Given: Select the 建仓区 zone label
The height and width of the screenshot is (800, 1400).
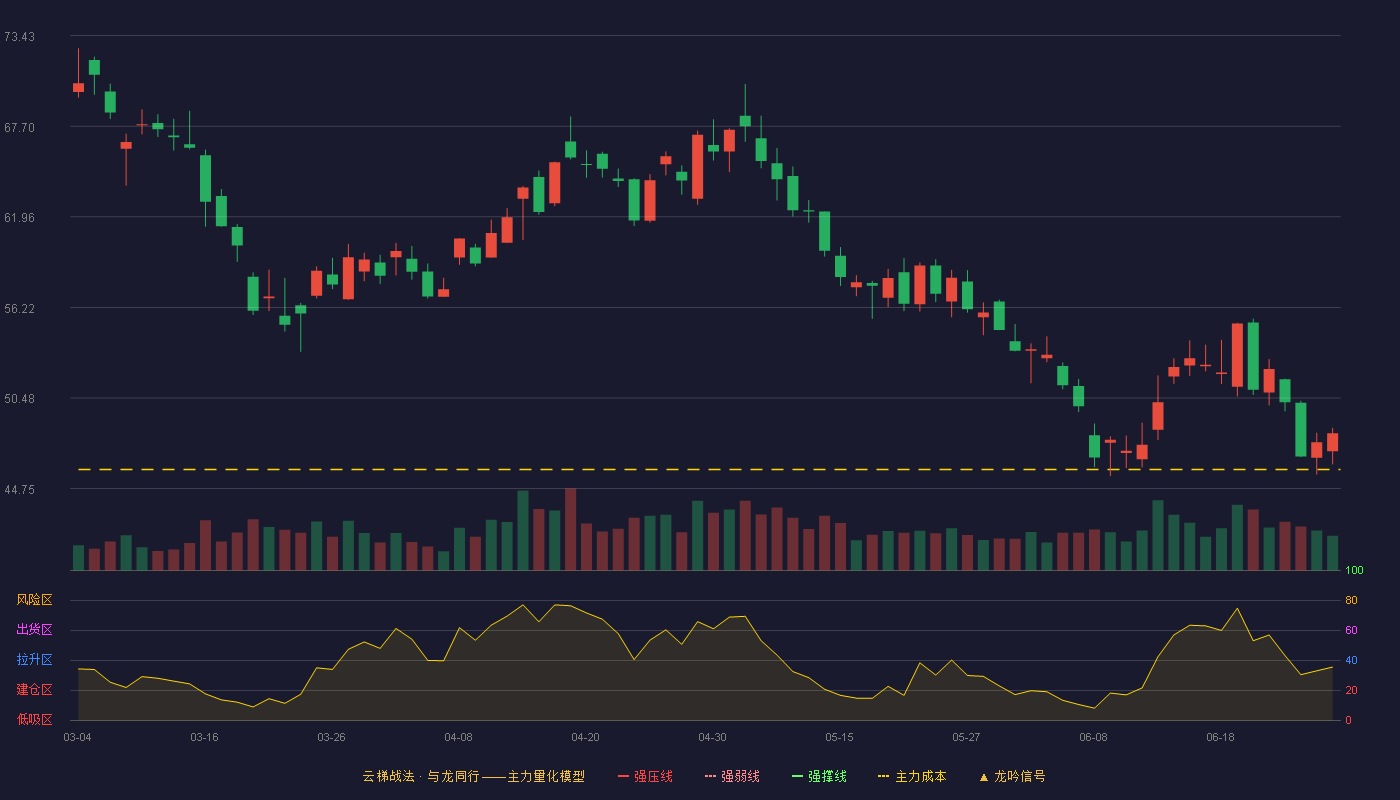Looking at the screenshot, I should click(34, 690).
